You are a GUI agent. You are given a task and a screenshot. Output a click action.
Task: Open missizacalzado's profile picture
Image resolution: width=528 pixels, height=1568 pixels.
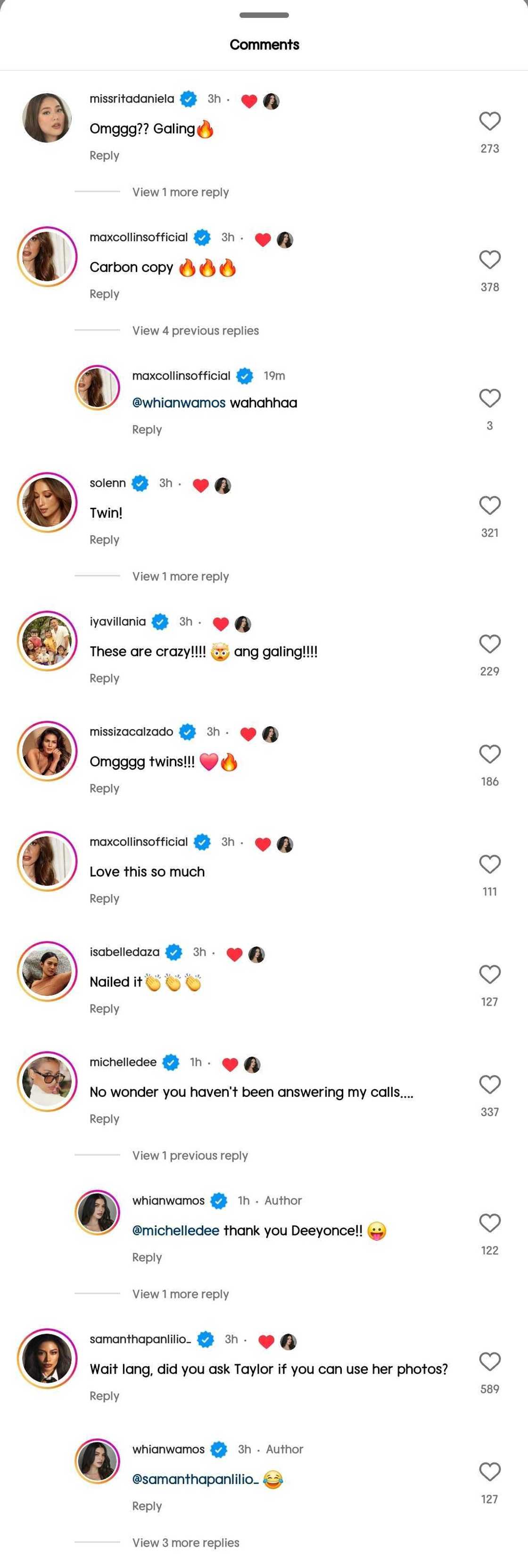pos(47,751)
